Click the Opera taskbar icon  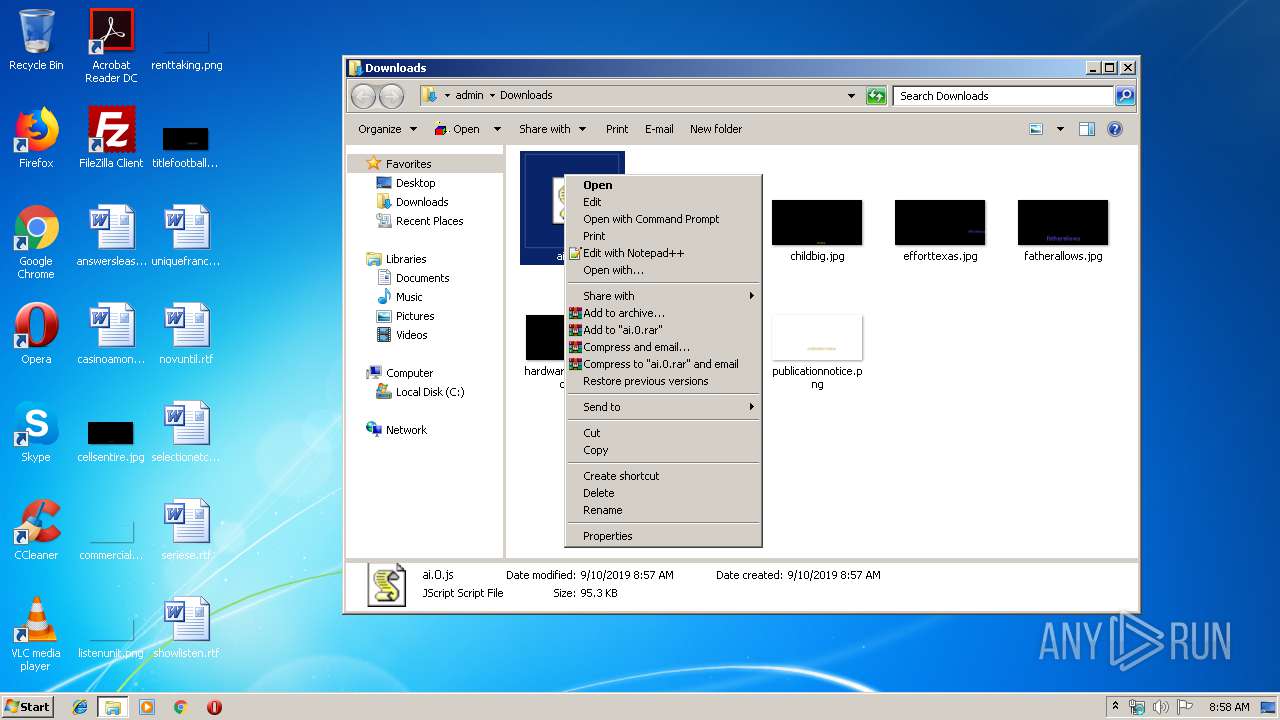click(x=214, y=707)
